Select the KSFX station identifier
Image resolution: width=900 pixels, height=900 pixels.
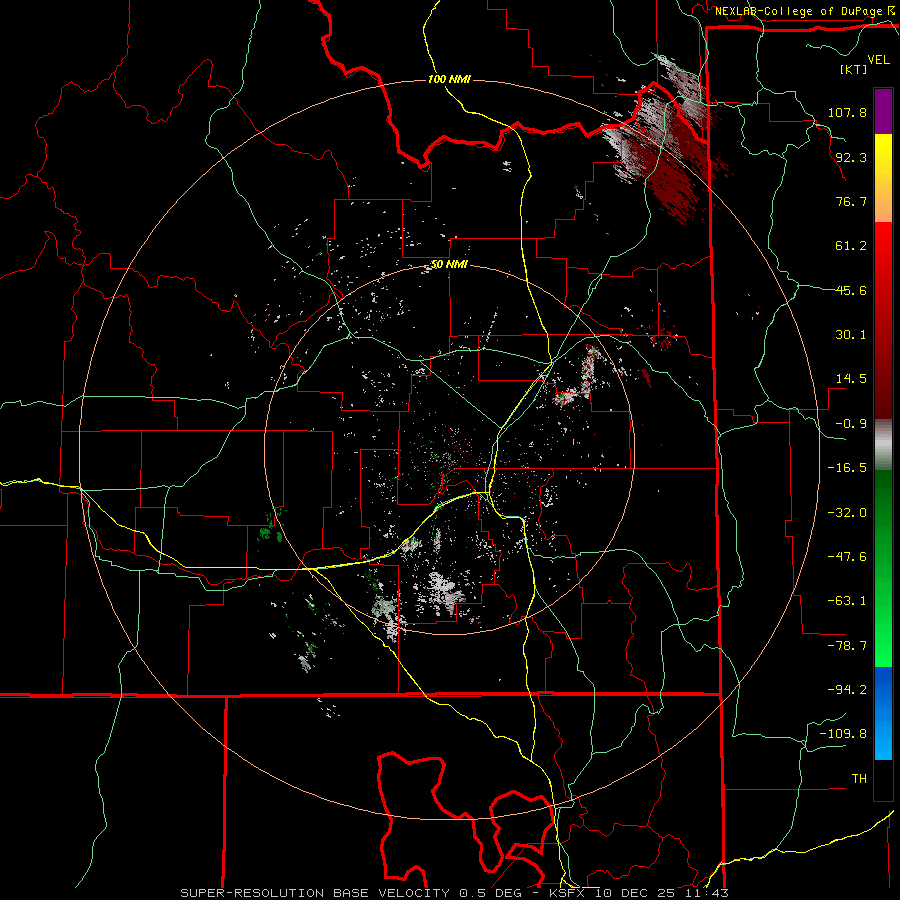[x=567, y=893]
